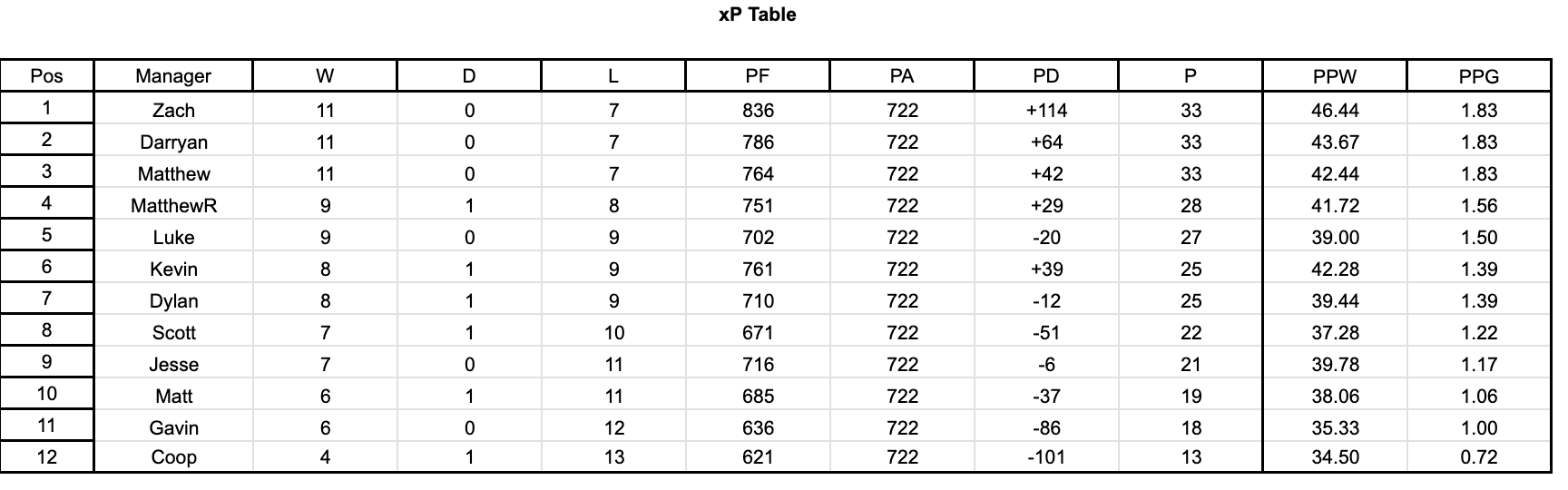Click Gavin's PPG value 1.00
The height and width of the screenshot is (490, 1568).
tap(1479, 428)
